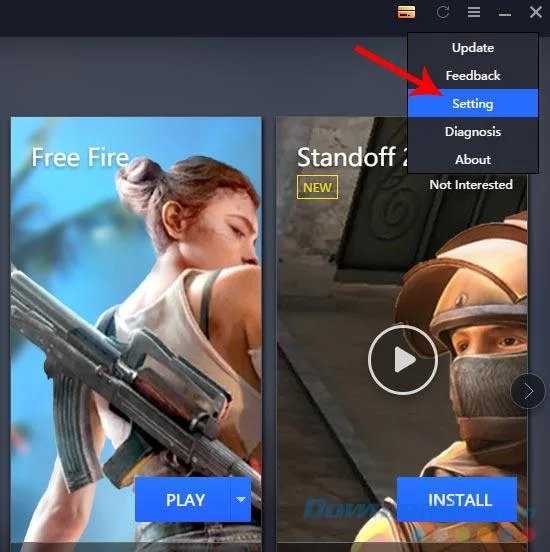Open the orange card icon in title bar

pos(406,12)
